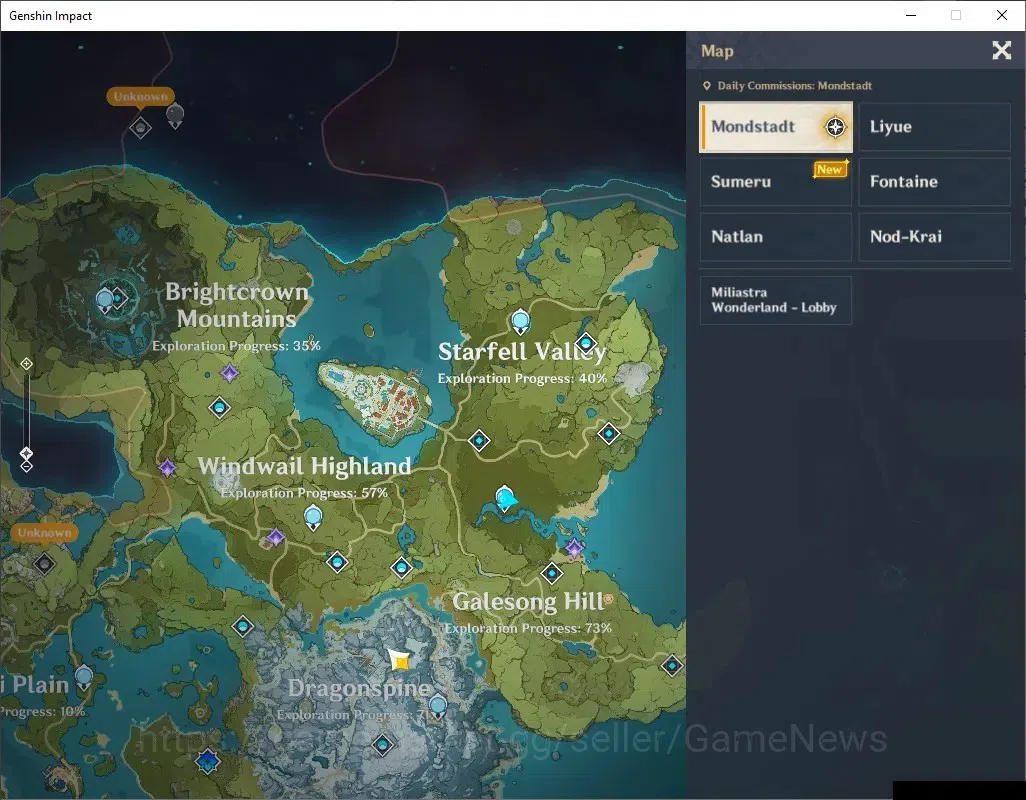Viewport: 1026px width, 800px height.
Task: Click the Dragonspine region label
Action: [x=359, y=688]
